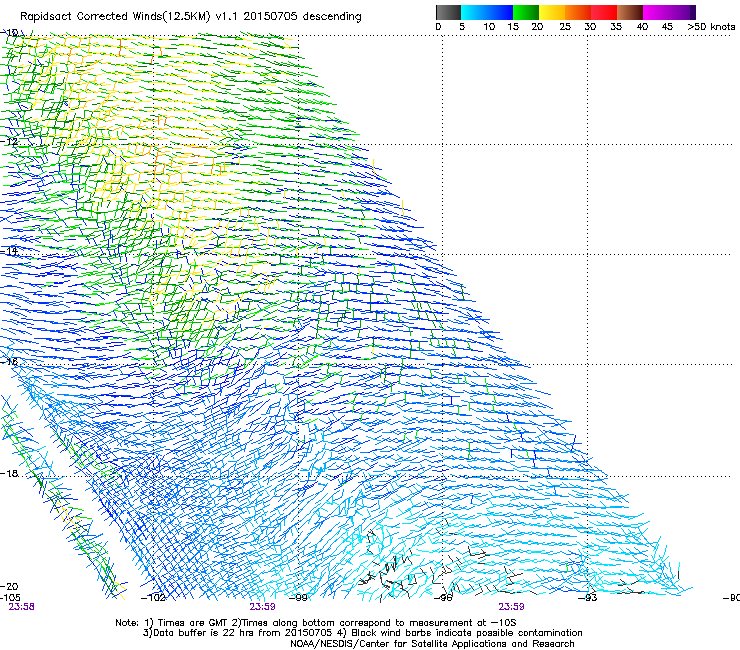Click the purple 23:58 time label
740x650 pixels.
pos(21,607)
